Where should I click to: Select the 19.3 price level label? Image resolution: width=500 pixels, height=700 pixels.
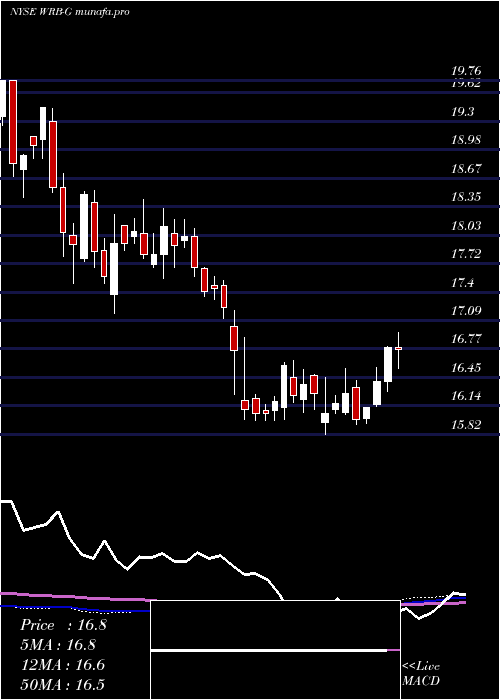[462, 112]
